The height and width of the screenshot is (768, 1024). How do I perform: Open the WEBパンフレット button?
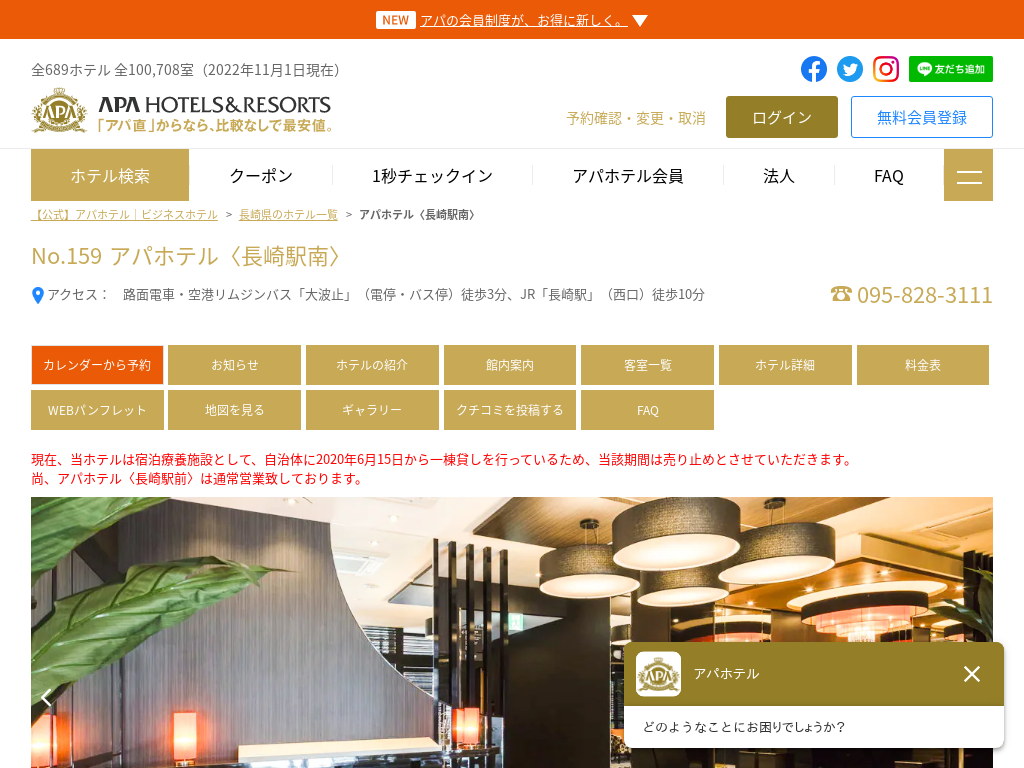97,410
